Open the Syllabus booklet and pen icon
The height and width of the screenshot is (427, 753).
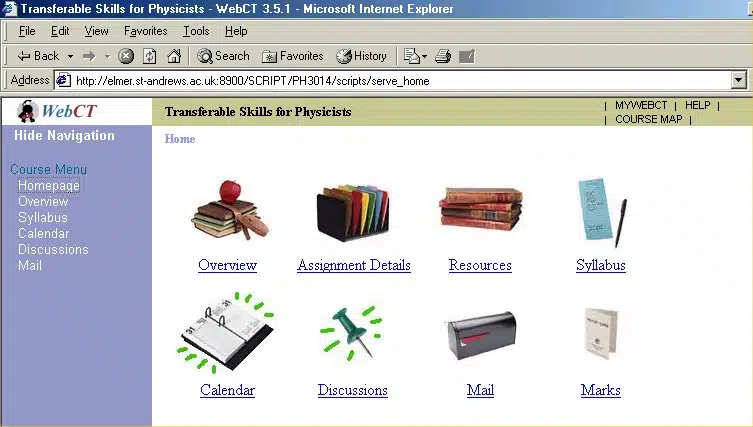click(x=601, y=212)
